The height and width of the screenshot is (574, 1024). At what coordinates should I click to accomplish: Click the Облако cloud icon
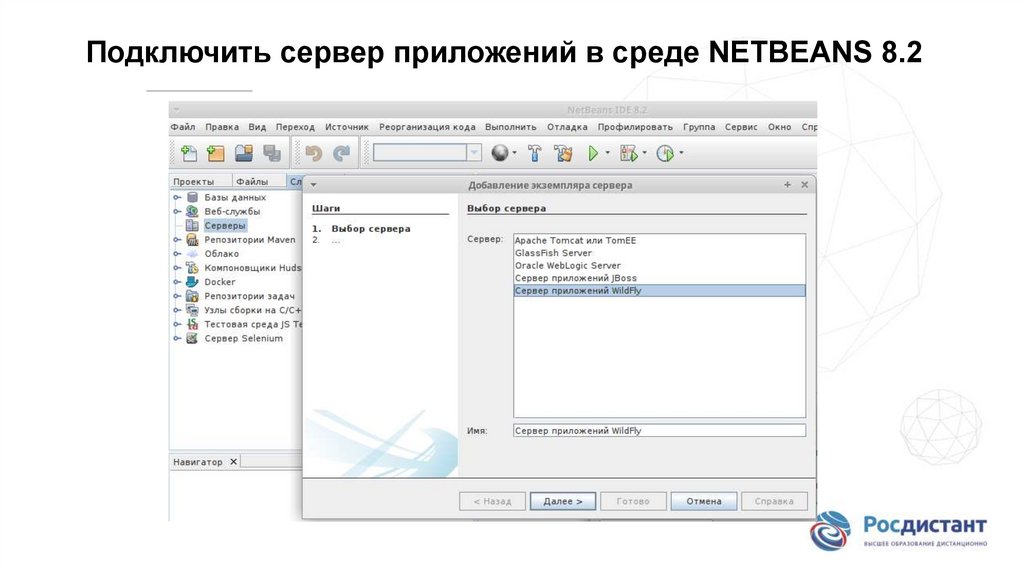point(192,253)
